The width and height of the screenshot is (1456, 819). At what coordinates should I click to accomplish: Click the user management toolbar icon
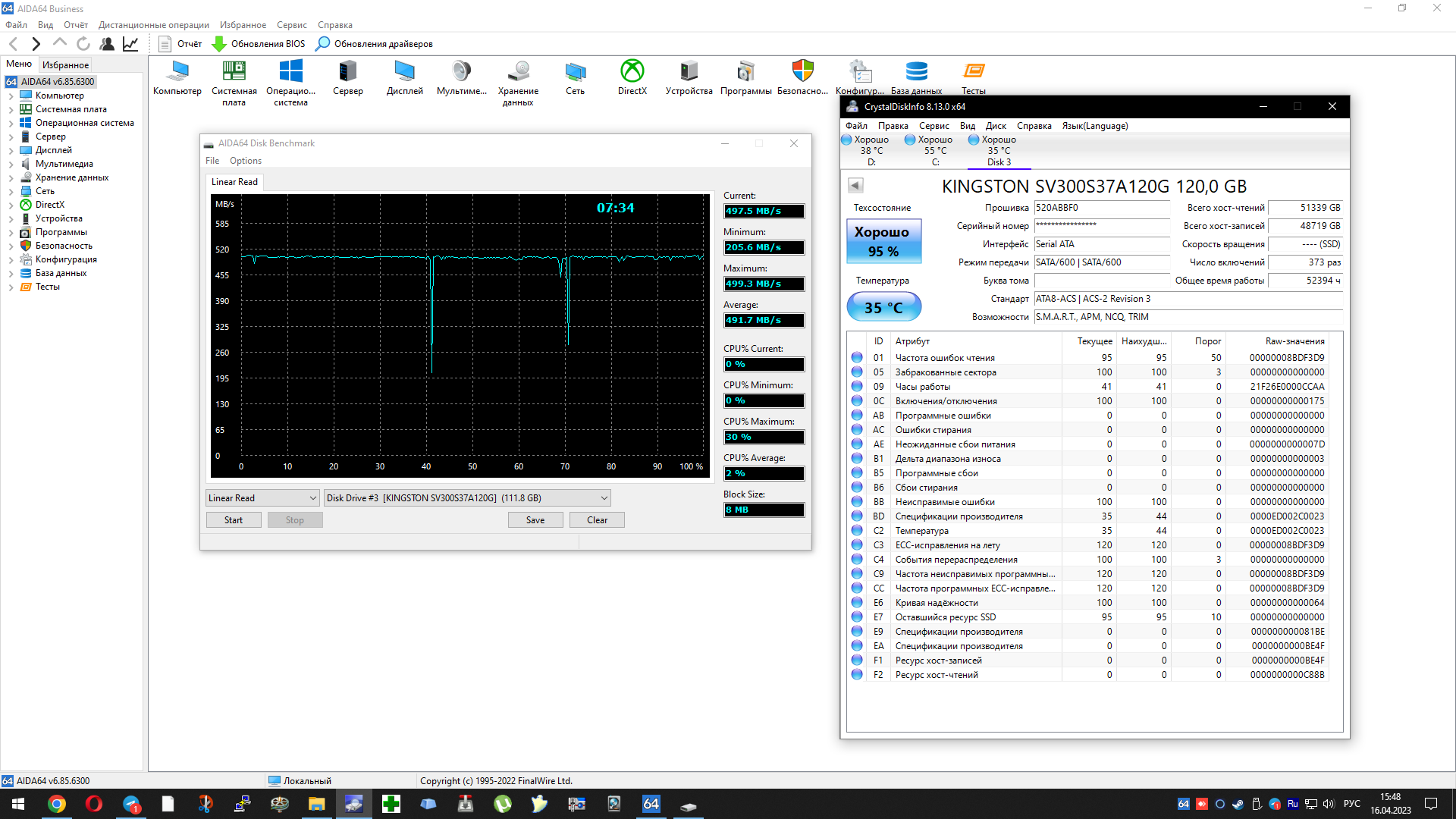107,44
